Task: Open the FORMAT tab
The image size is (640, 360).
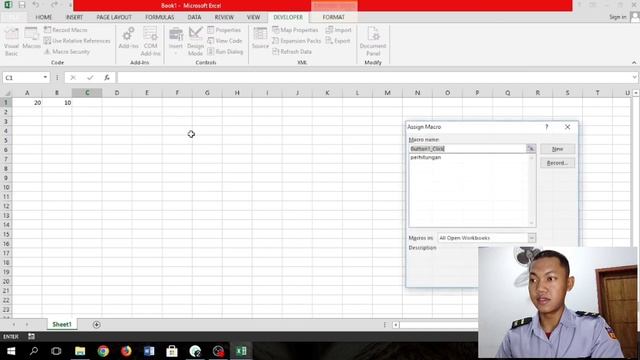Action: point(333,17)
